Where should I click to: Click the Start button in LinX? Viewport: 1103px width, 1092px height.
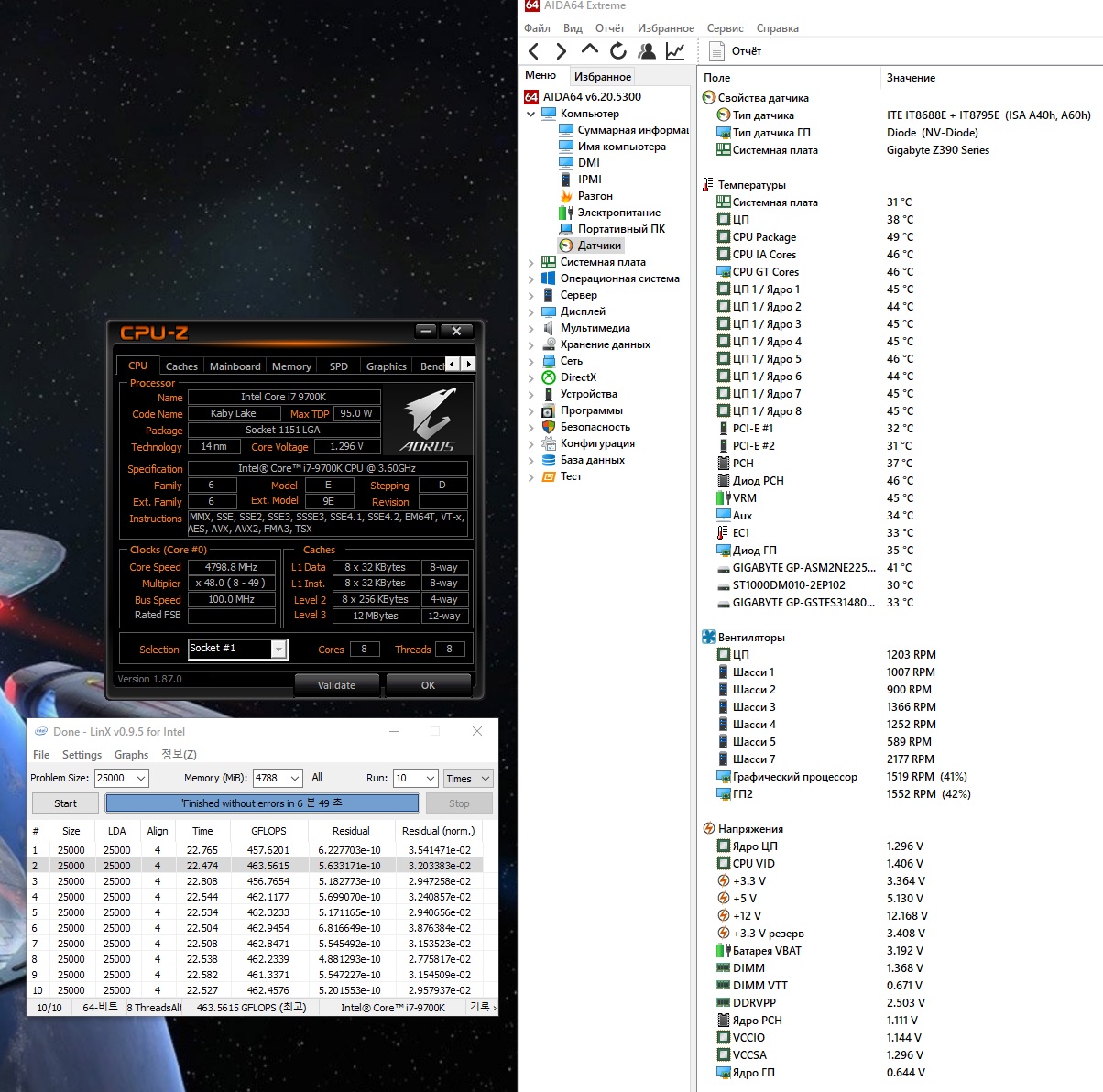pos(66,803)
